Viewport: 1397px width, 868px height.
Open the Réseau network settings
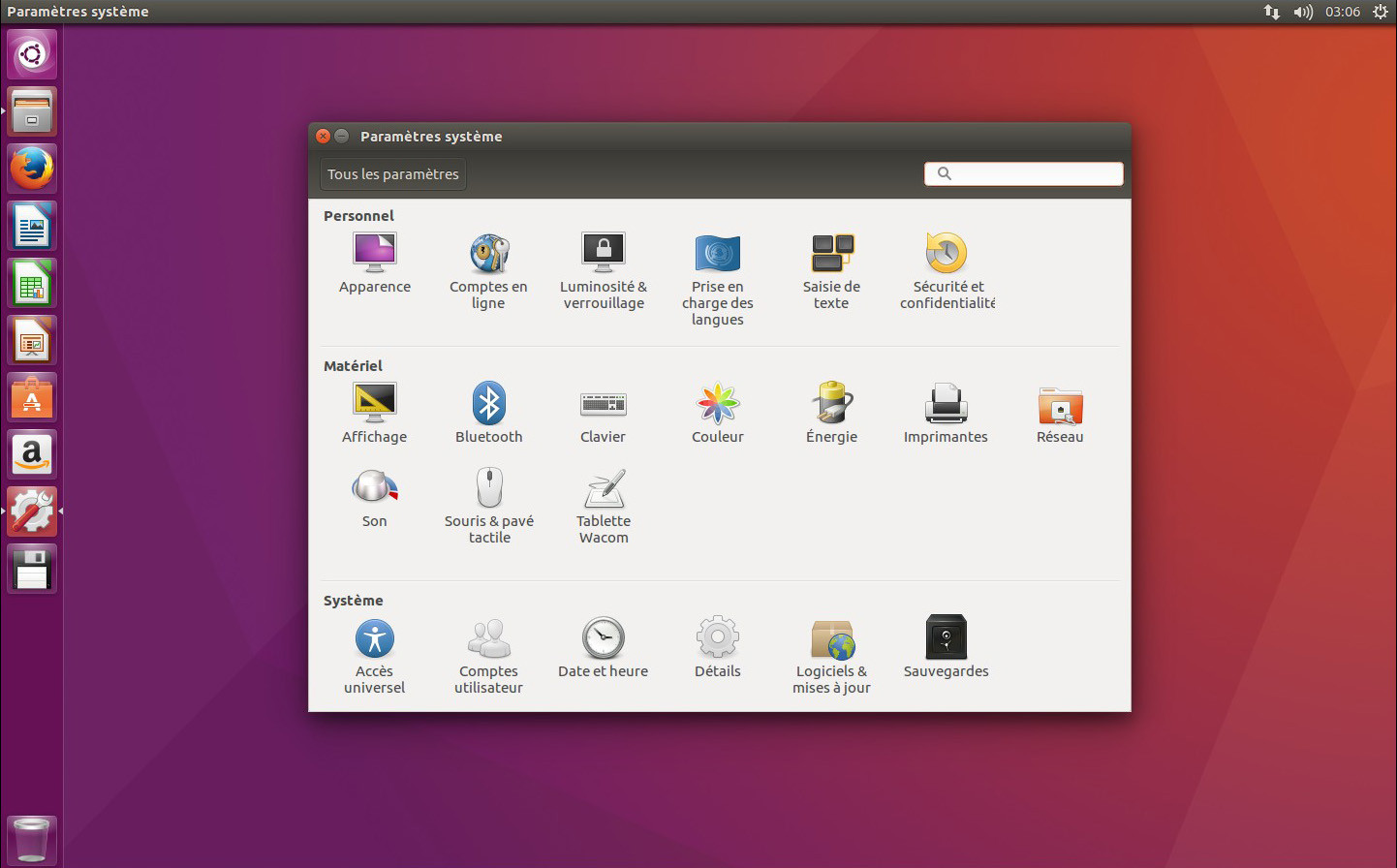1061,414
